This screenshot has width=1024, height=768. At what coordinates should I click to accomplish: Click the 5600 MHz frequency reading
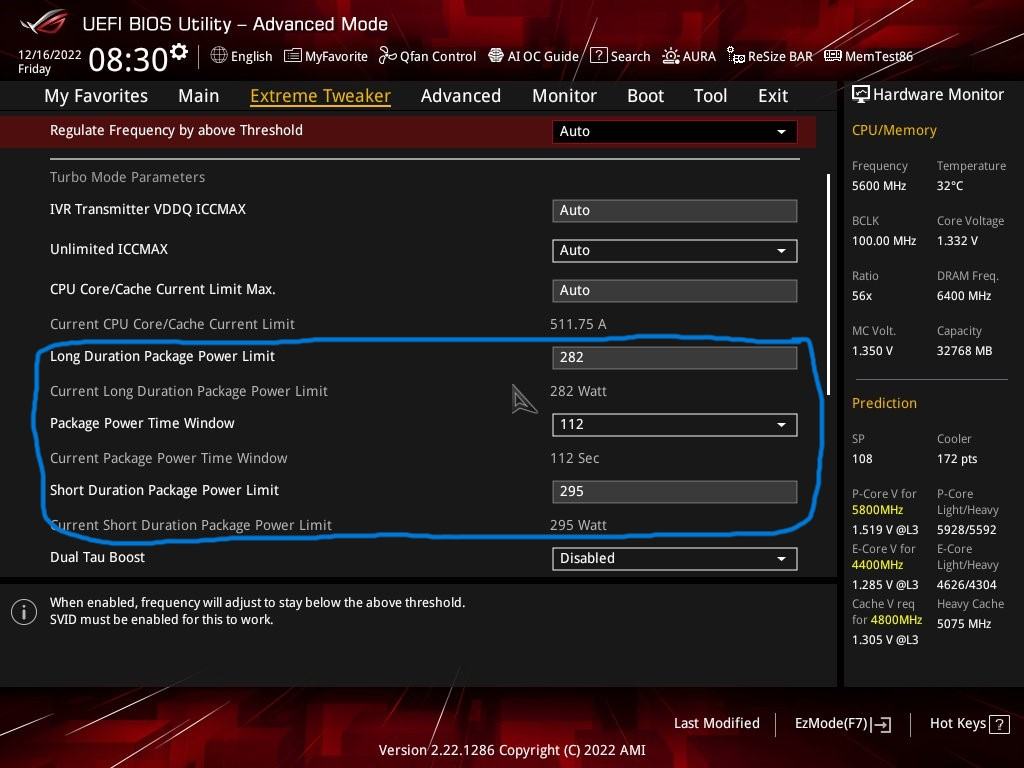pyautogui.click(x=879, y=186)
